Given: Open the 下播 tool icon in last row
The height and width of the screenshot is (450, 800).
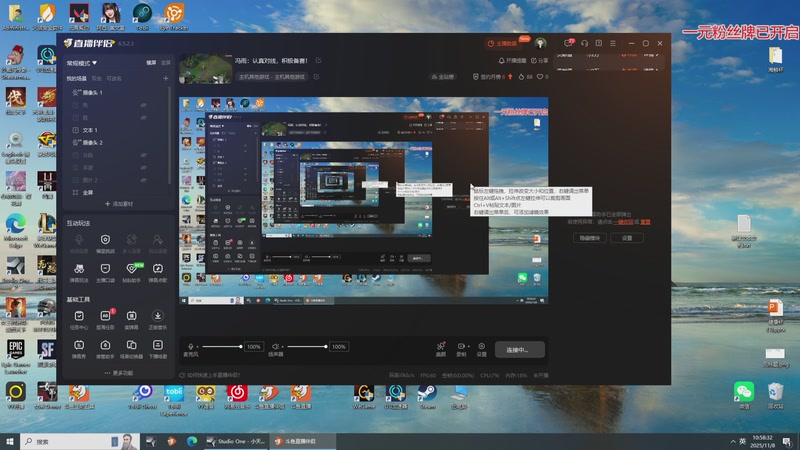Looking at the screenshot, I should (158, 345).
